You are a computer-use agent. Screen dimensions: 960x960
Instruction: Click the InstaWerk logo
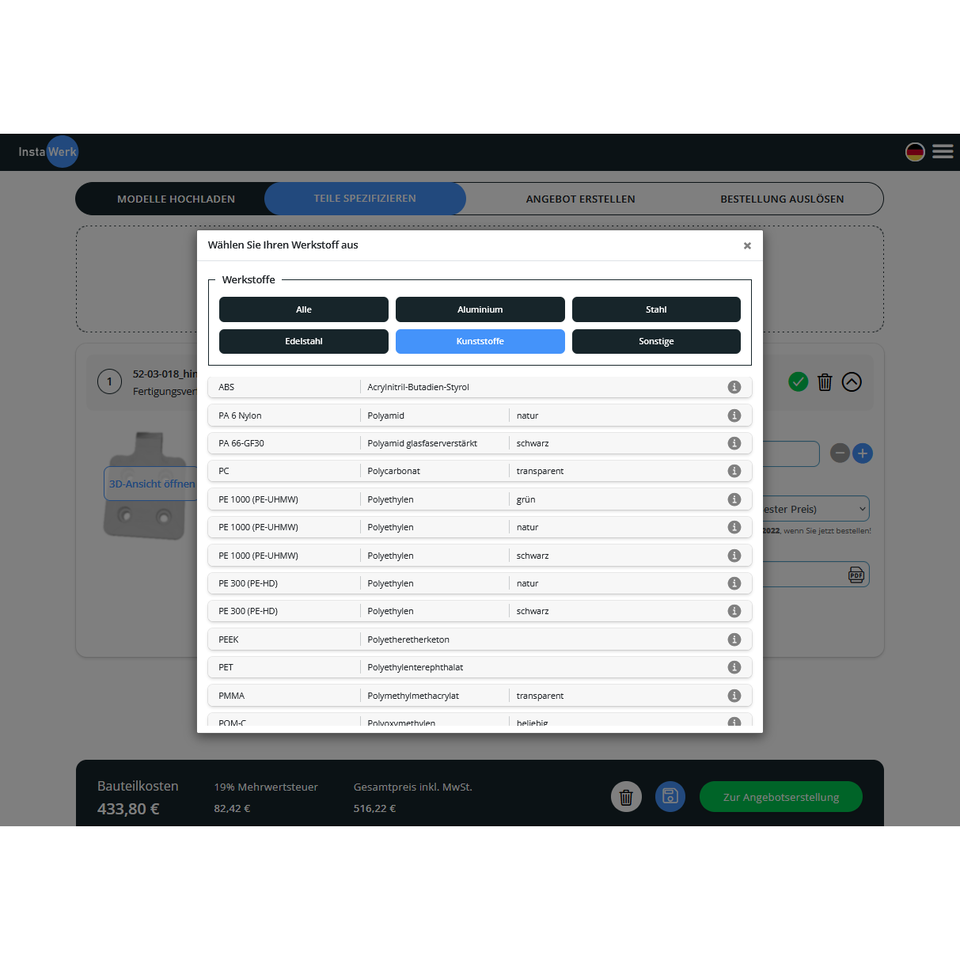(48, 151)
